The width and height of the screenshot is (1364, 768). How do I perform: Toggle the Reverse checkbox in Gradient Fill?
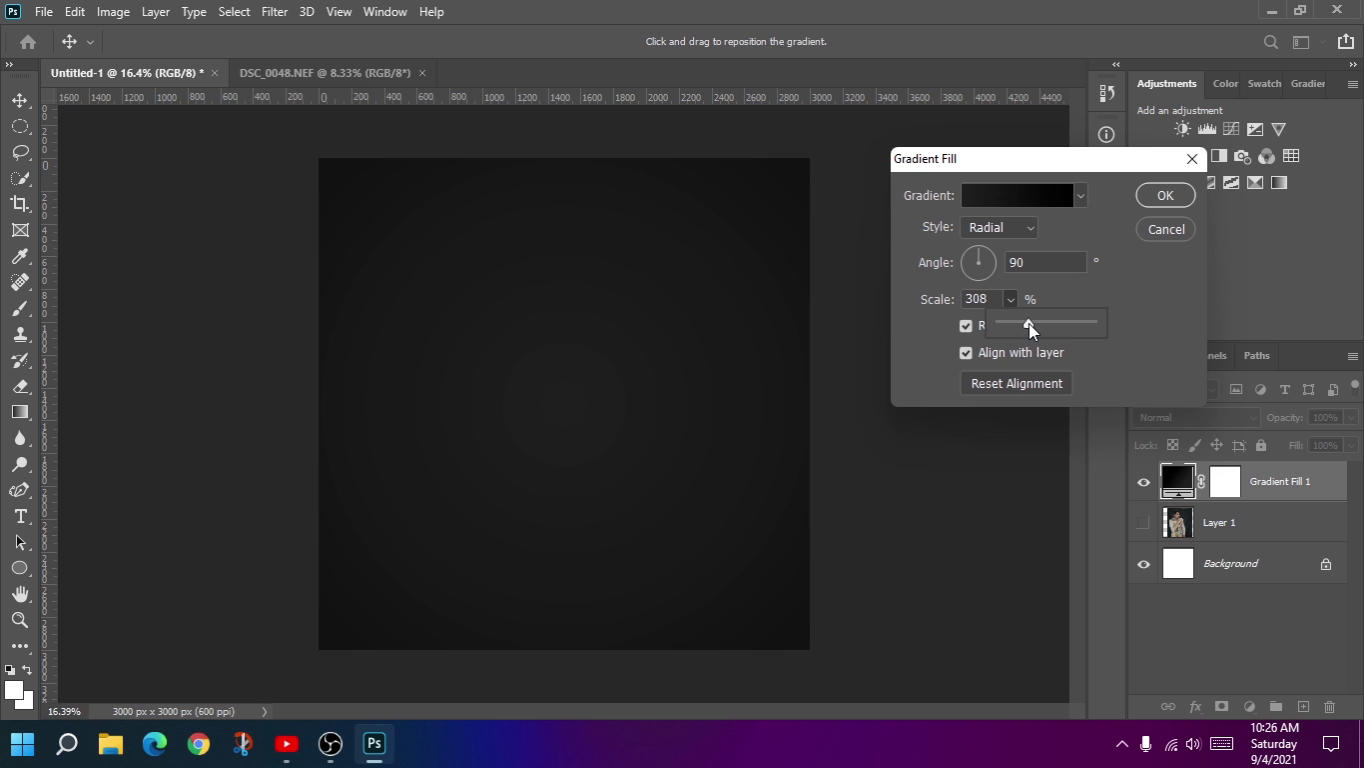point(966,326)
